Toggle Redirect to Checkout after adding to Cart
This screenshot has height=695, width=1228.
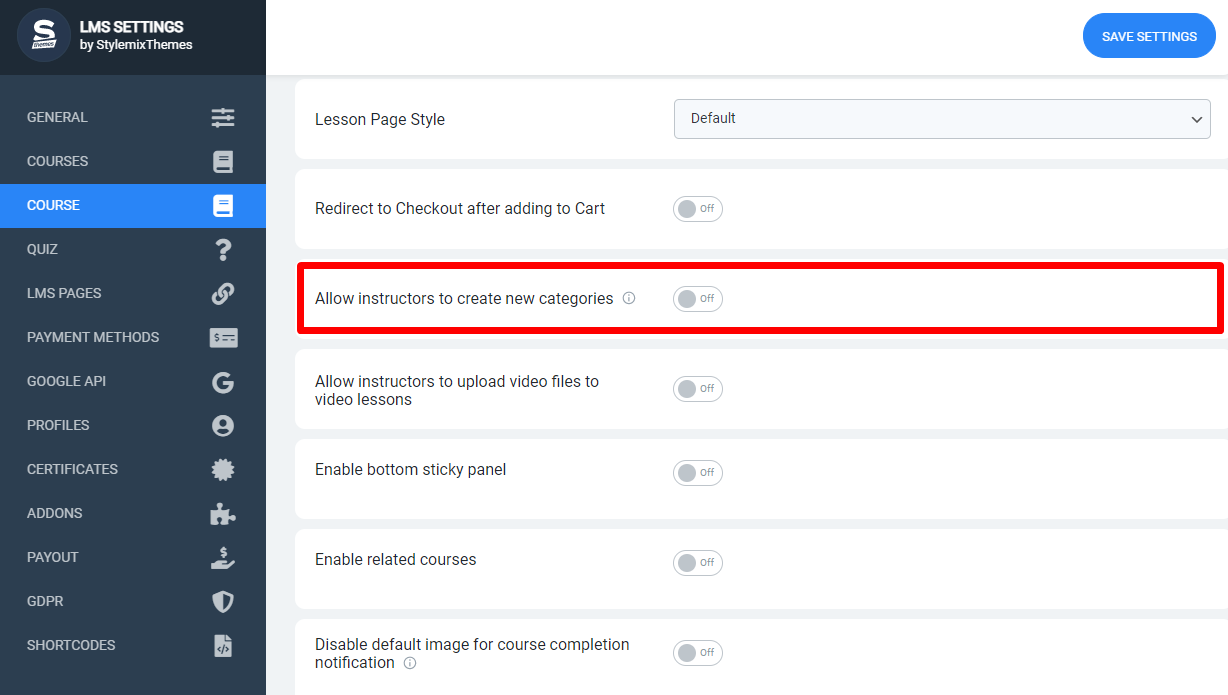(x=698, y=209)
